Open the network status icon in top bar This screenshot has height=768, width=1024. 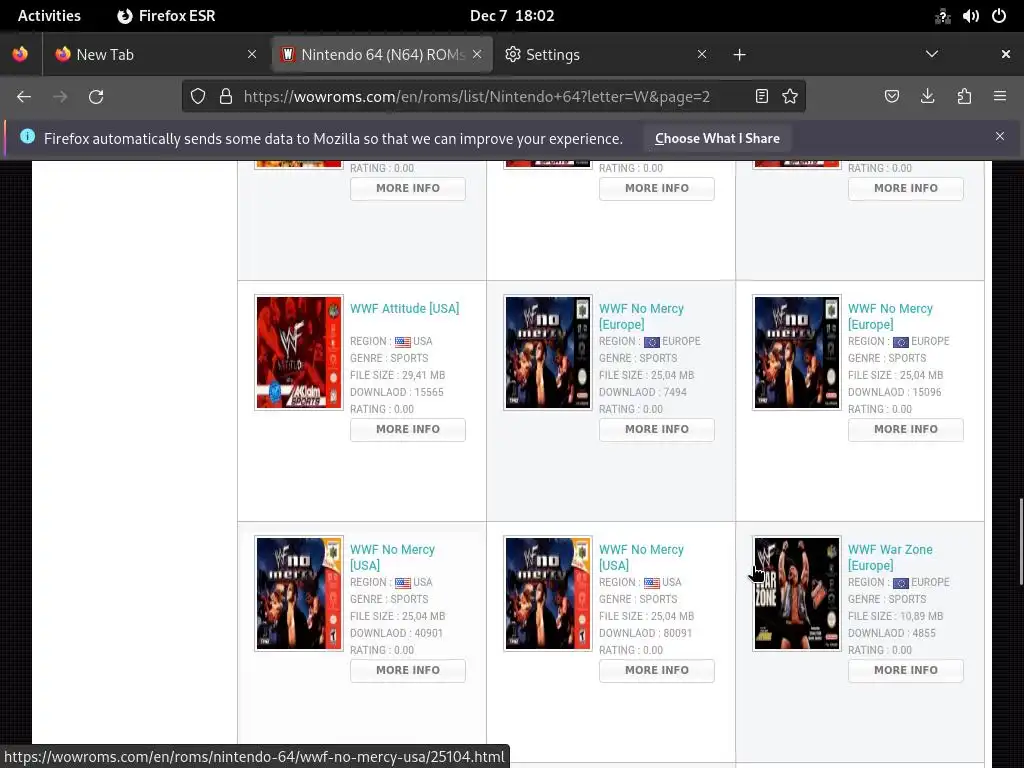pos(942,16)
